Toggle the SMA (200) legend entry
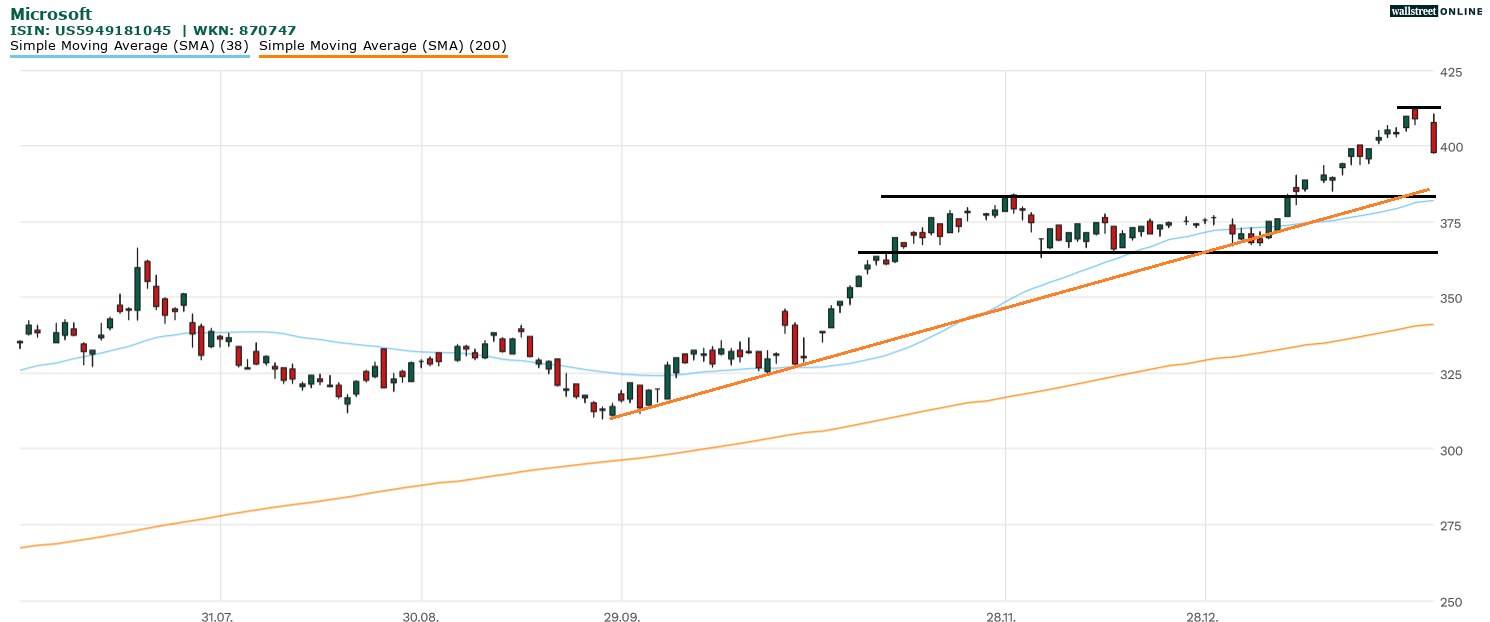1490x622 pixels. 383,45
